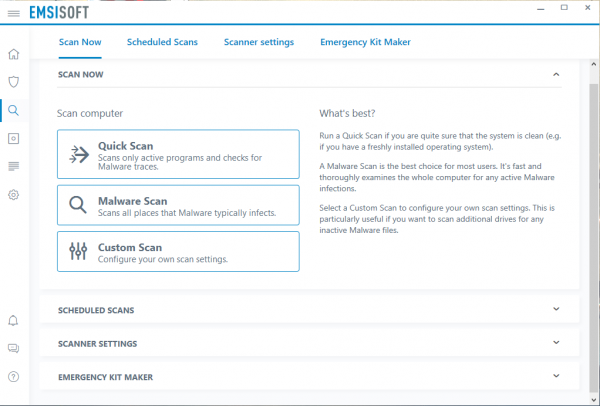600x406 pixels.
Task: Open Protection shield icon in sidebar
Action: point(13,82)
